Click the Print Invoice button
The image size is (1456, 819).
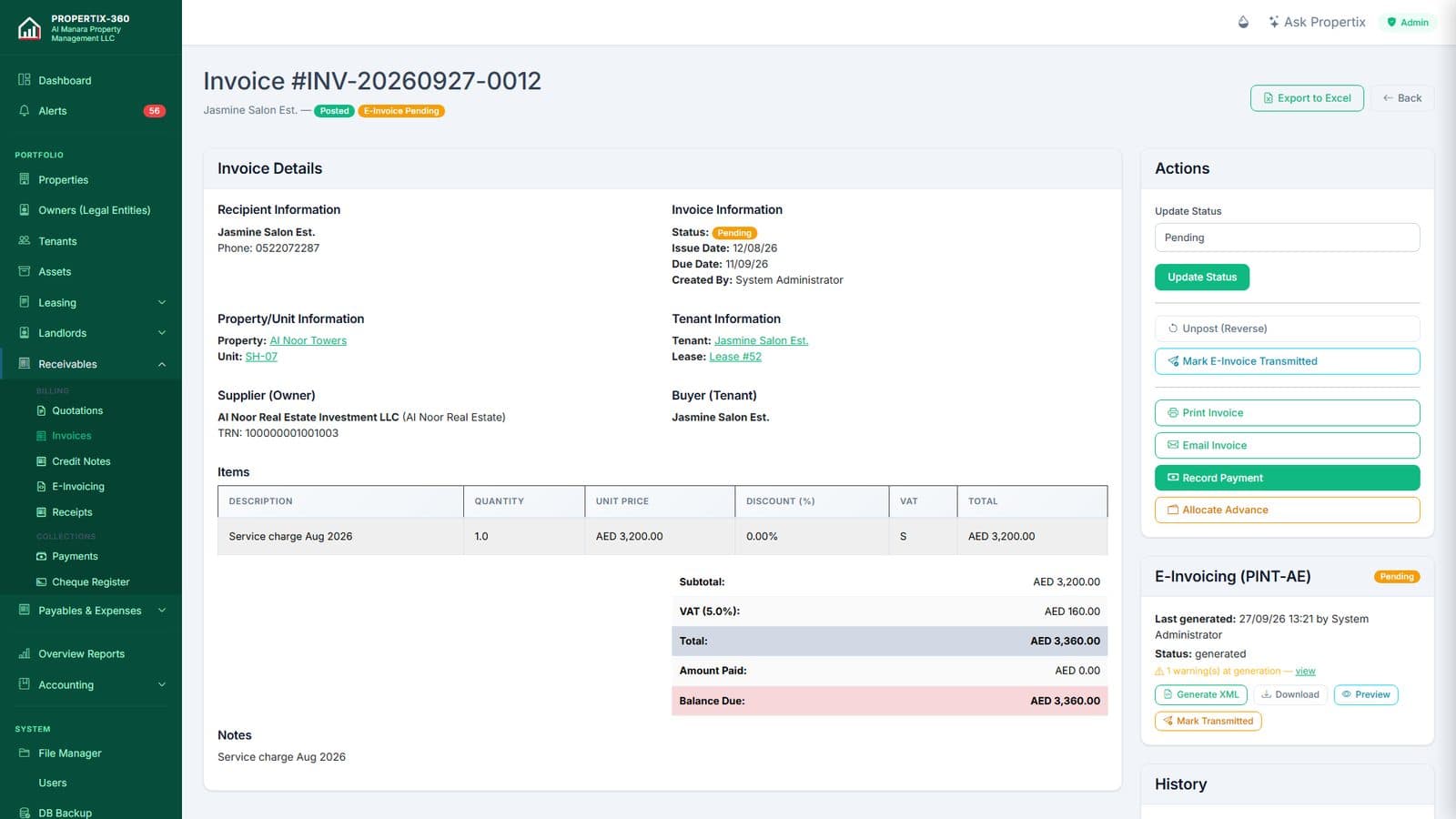[1287, 412]
